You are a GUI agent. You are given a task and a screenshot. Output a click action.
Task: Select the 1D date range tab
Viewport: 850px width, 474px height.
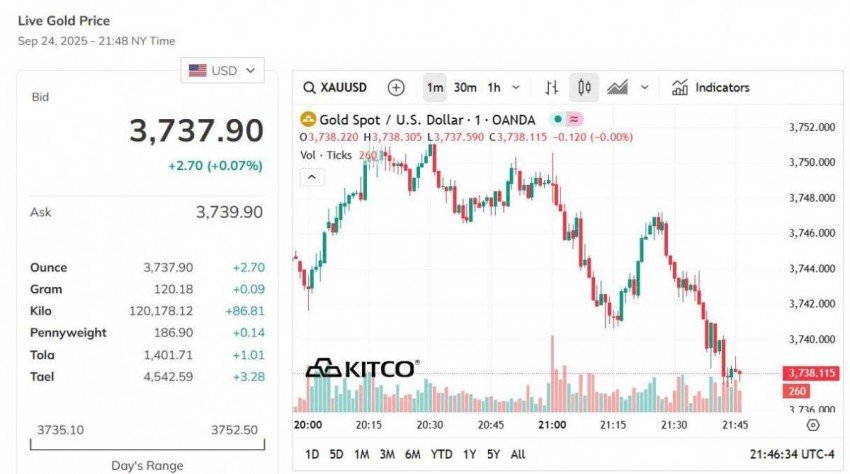tap(312, 454)
